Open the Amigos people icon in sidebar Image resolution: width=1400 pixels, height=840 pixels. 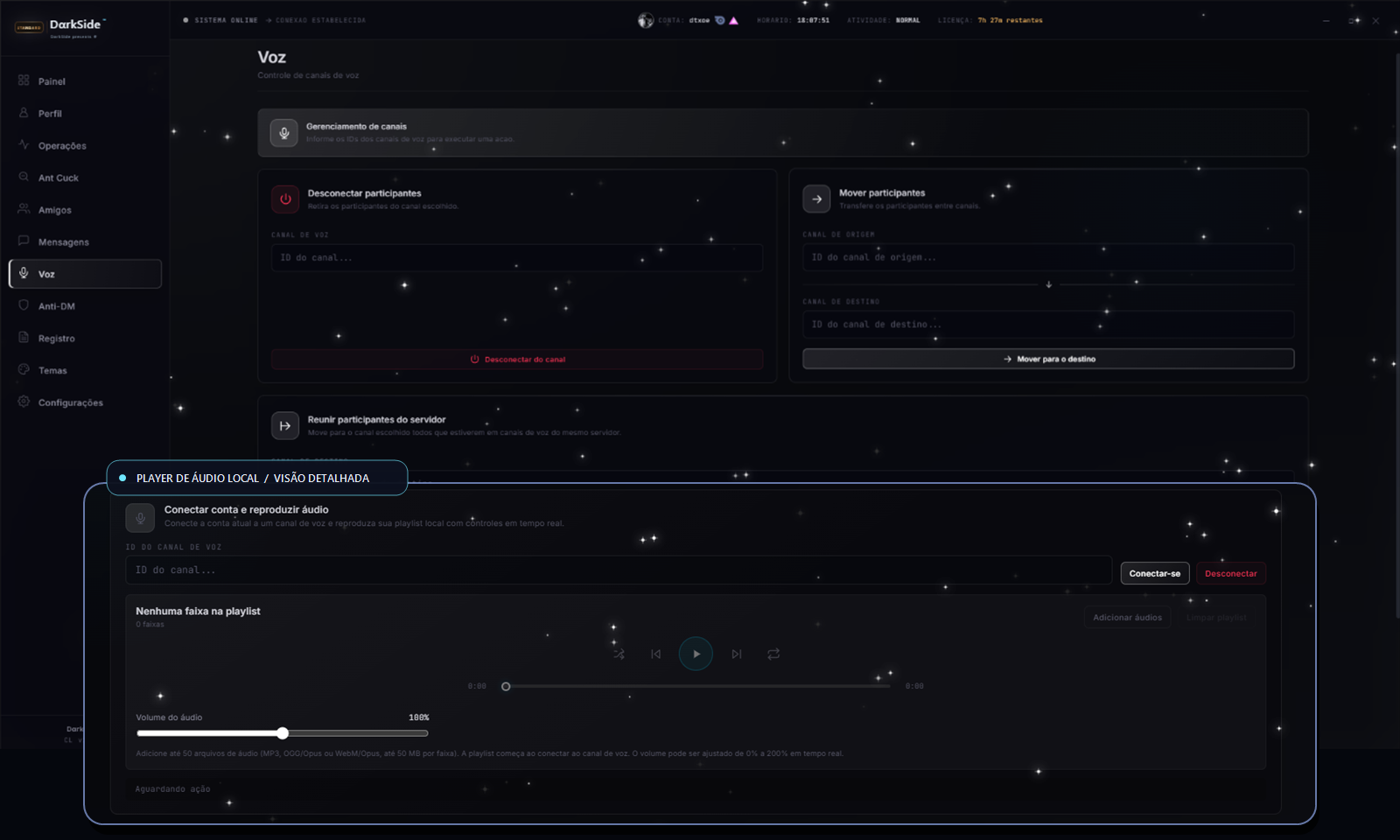pyautogui.click(x=24, y=209)
